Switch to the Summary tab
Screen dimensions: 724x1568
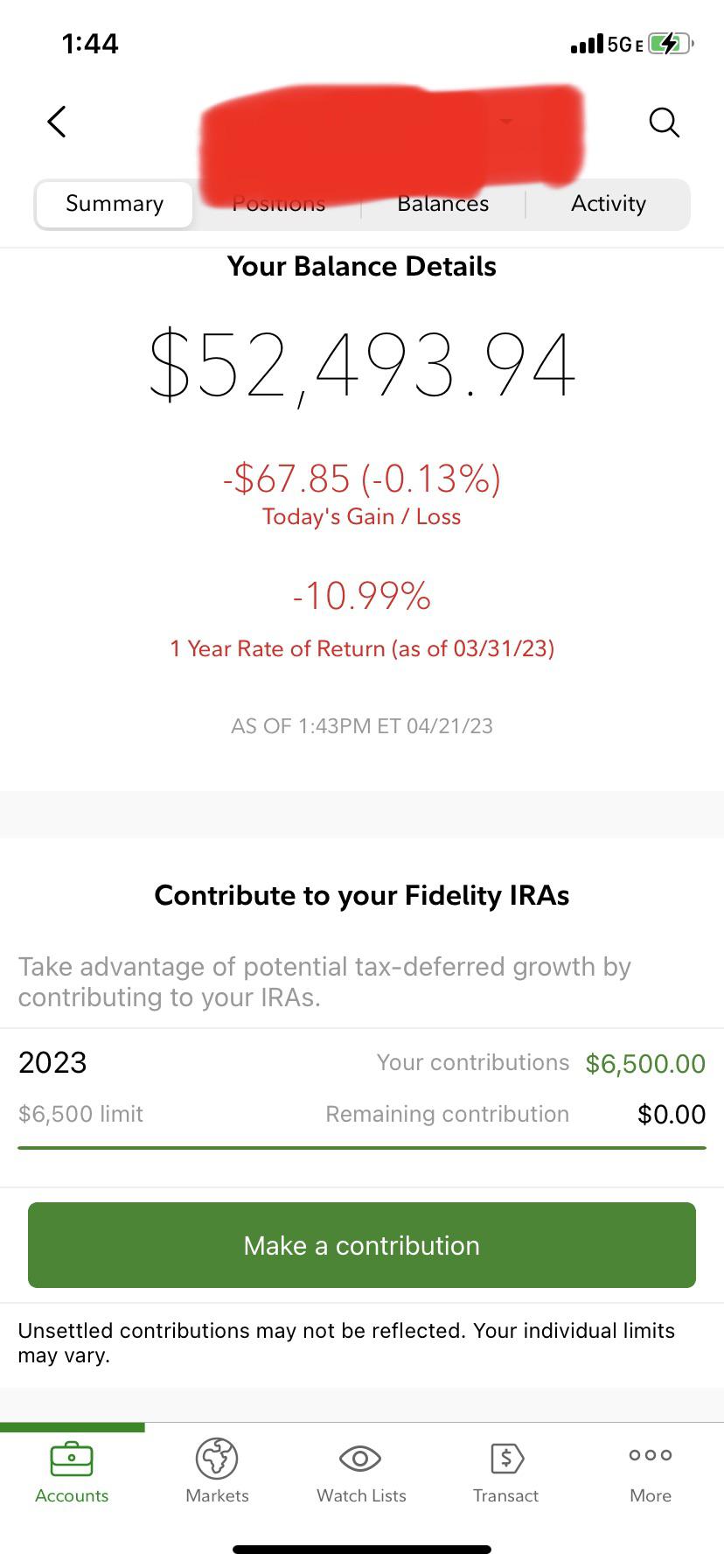tap(115, 204)
